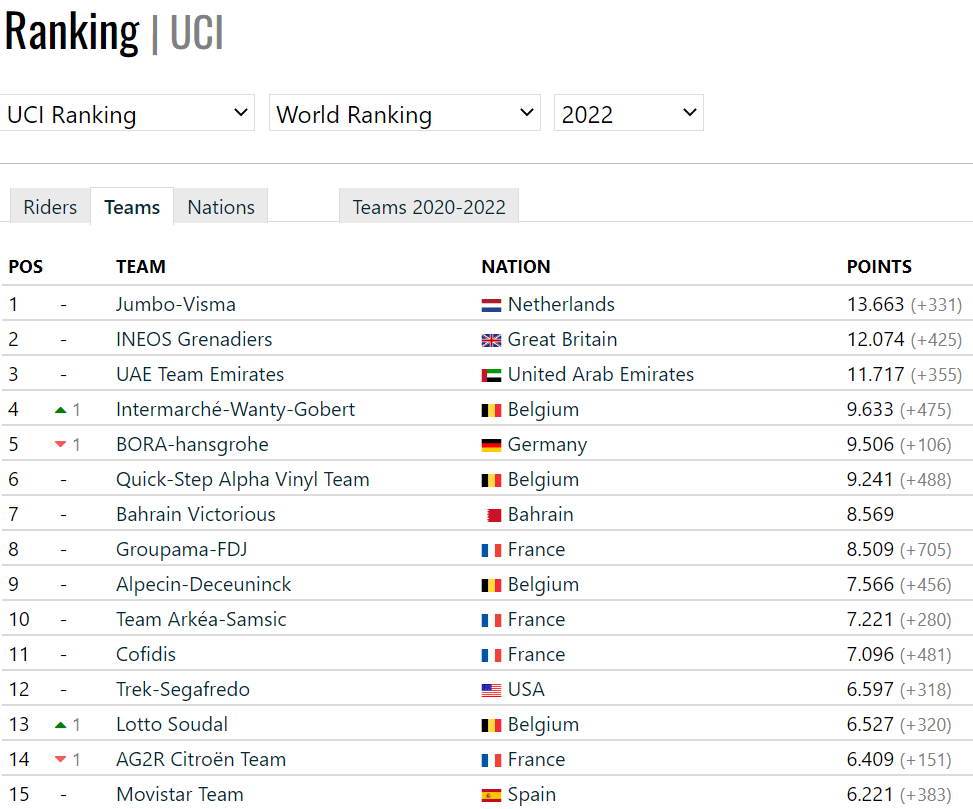Open the Team Arkéa-Samsic link
Screen dimensions: 973x809
[201, 619]
